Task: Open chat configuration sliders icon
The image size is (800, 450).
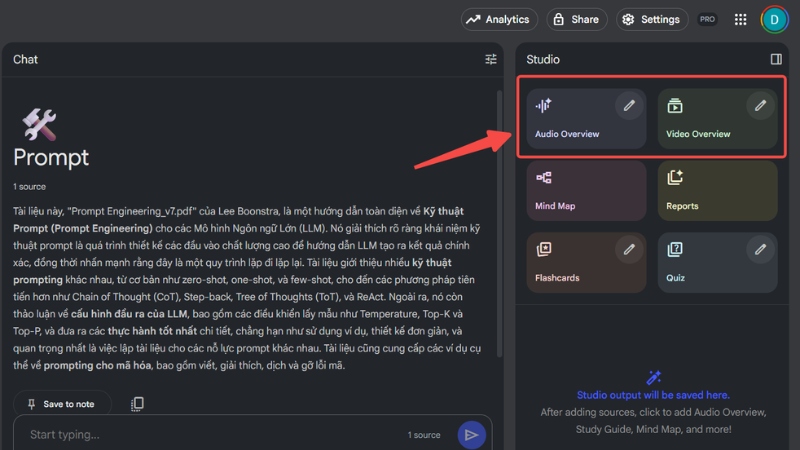Action: [490, 59]
